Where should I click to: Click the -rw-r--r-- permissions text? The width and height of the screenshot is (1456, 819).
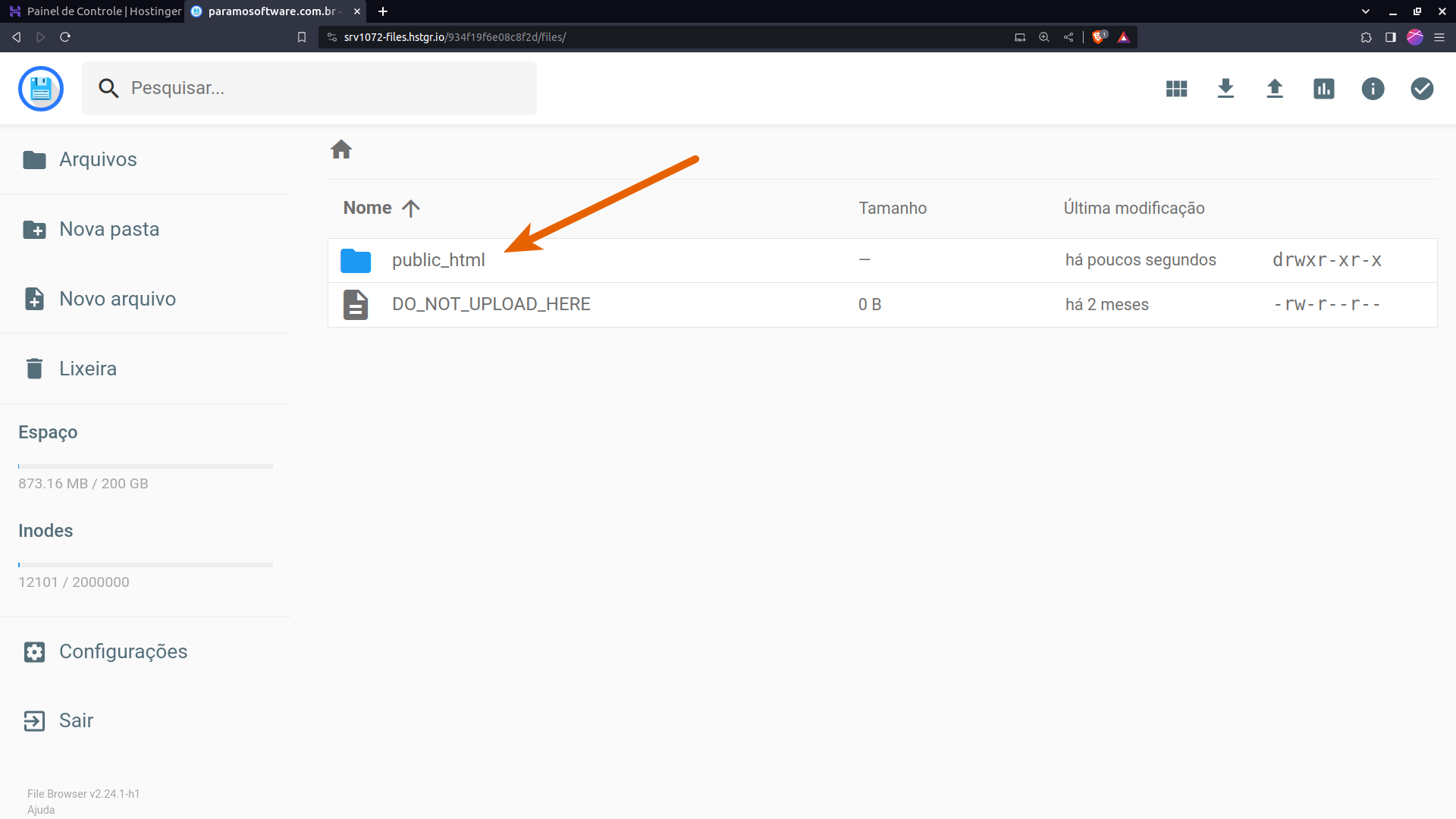click(x=1327, y=305)
